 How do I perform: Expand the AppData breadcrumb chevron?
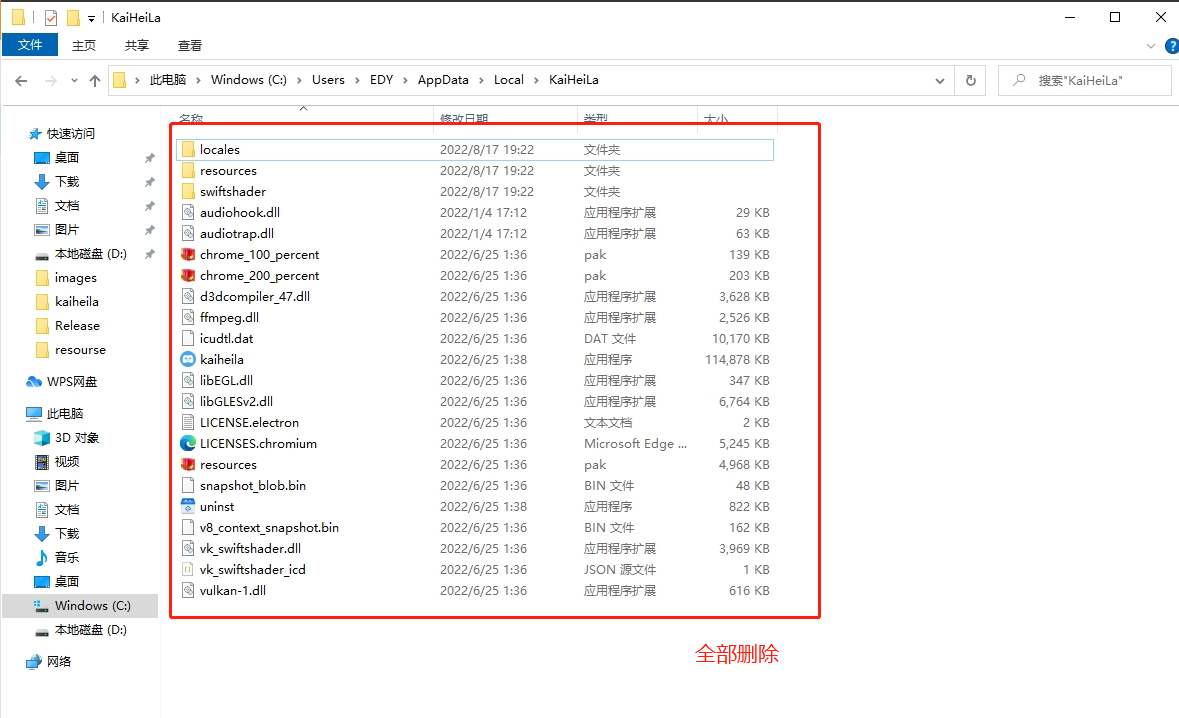[x=482, y=80]
